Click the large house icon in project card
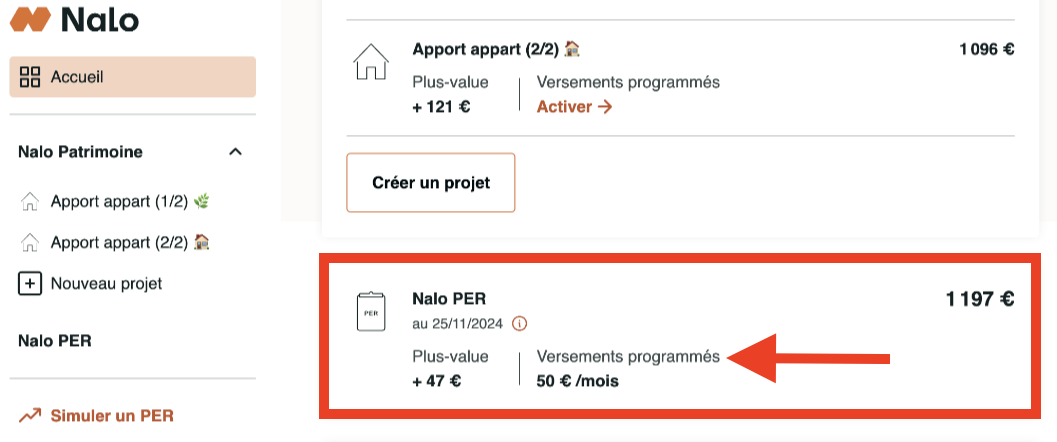 click(x=371, y=61)
